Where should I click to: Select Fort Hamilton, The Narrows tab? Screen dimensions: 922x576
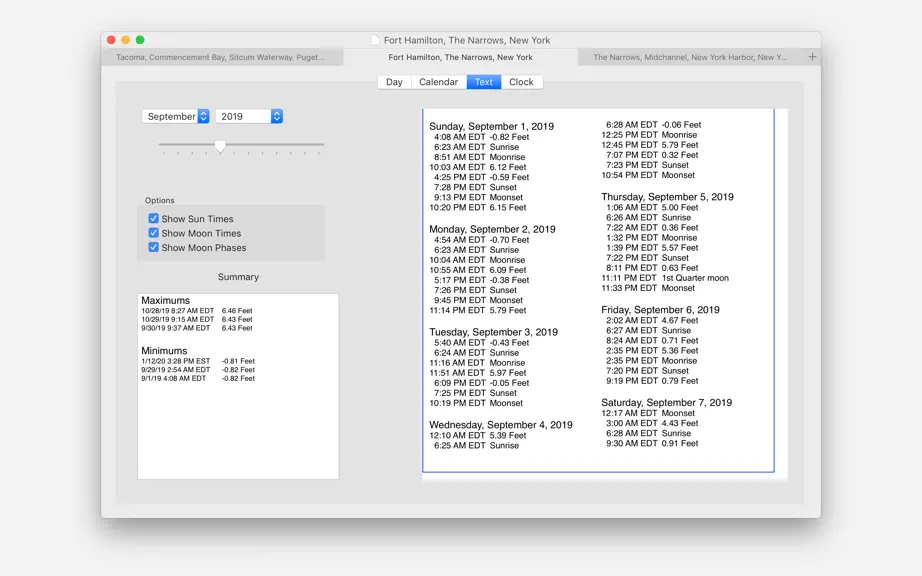460,57
